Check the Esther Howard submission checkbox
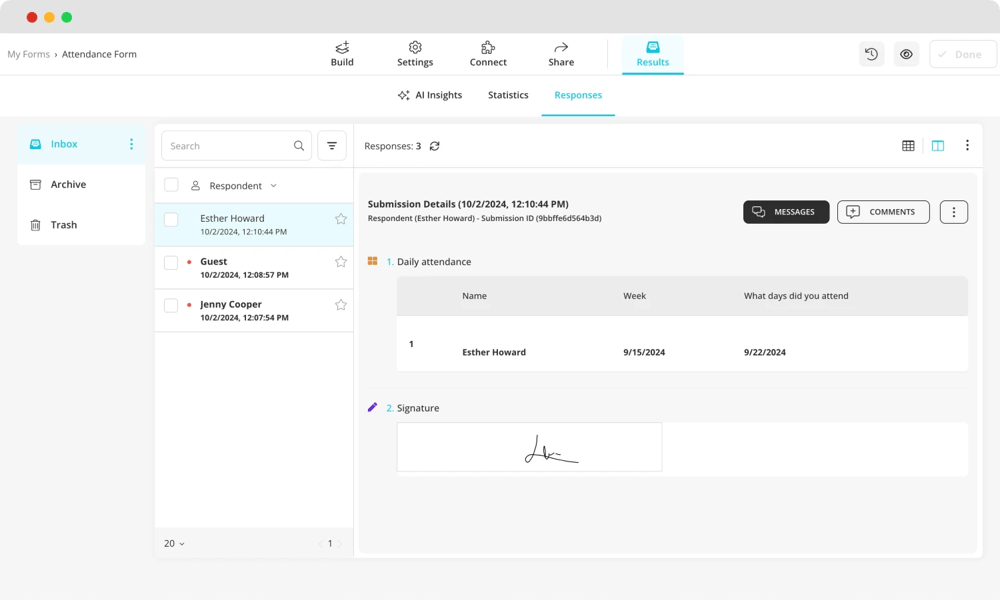 (x=171, y=219)
